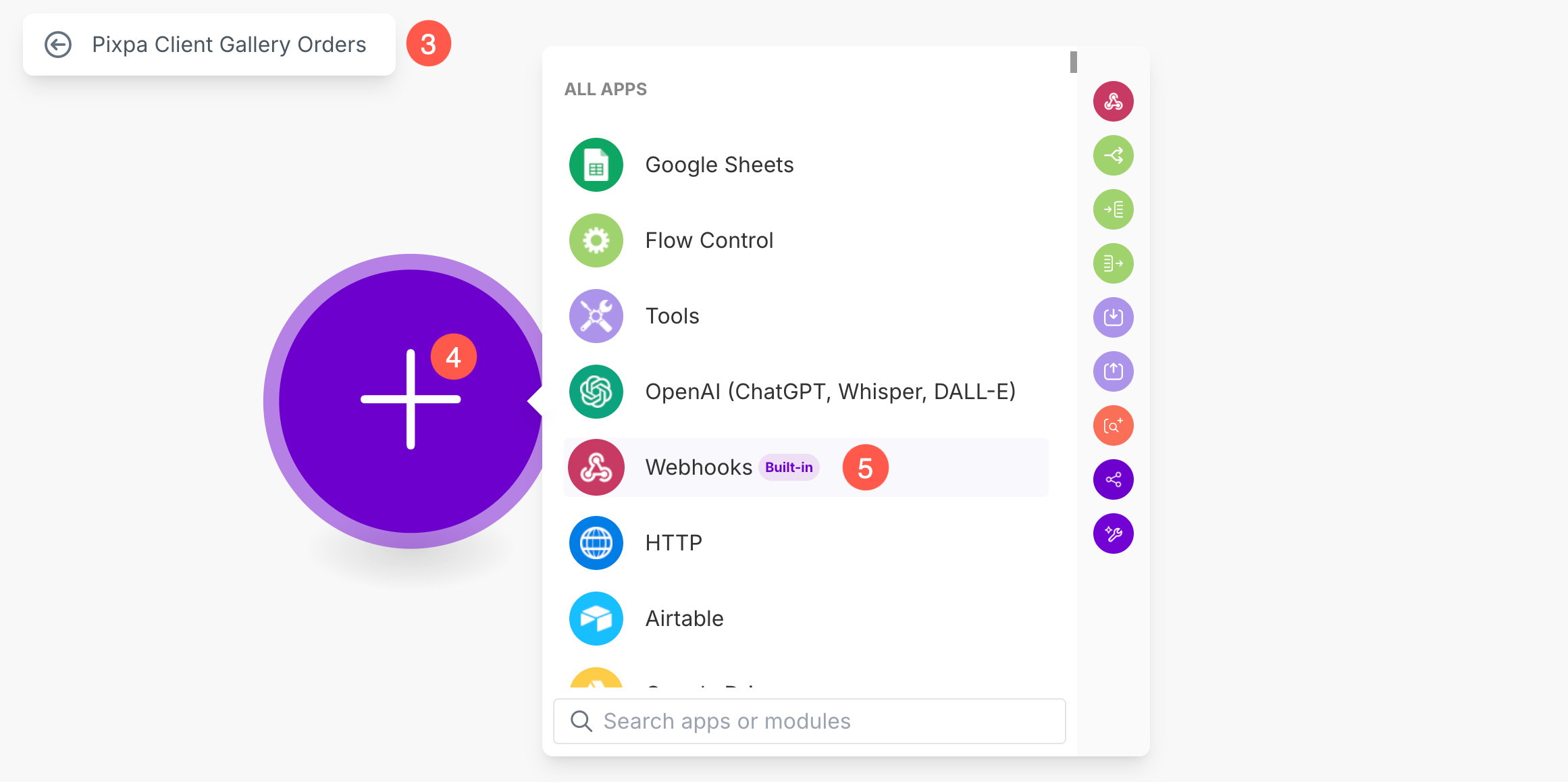Click the green Array aggregator shortcut icon

pos(1113,263)
